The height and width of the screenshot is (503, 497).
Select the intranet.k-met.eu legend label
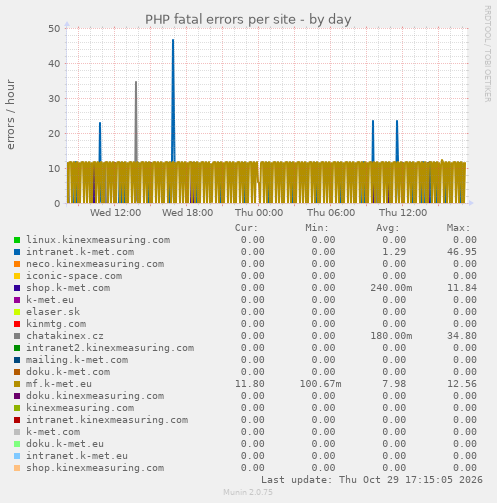tap(77, 456)
